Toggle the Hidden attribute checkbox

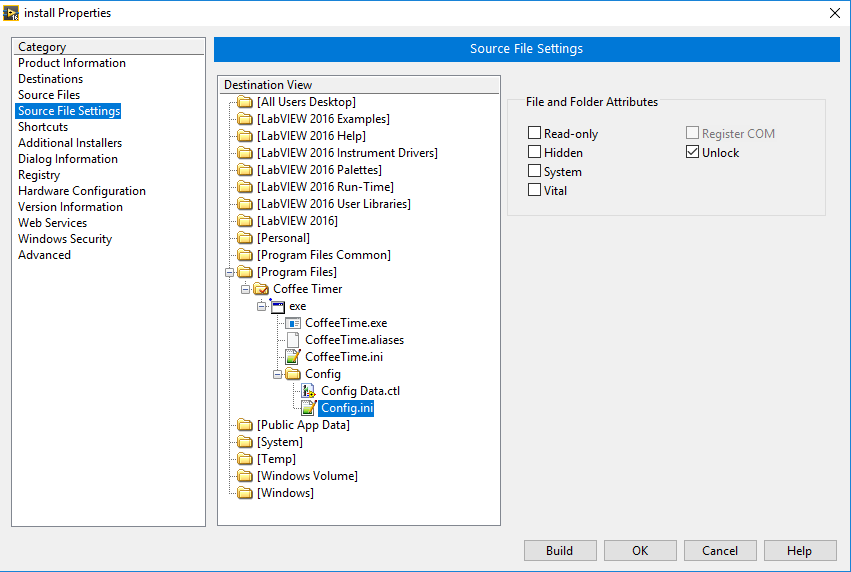tap(535, 152)
